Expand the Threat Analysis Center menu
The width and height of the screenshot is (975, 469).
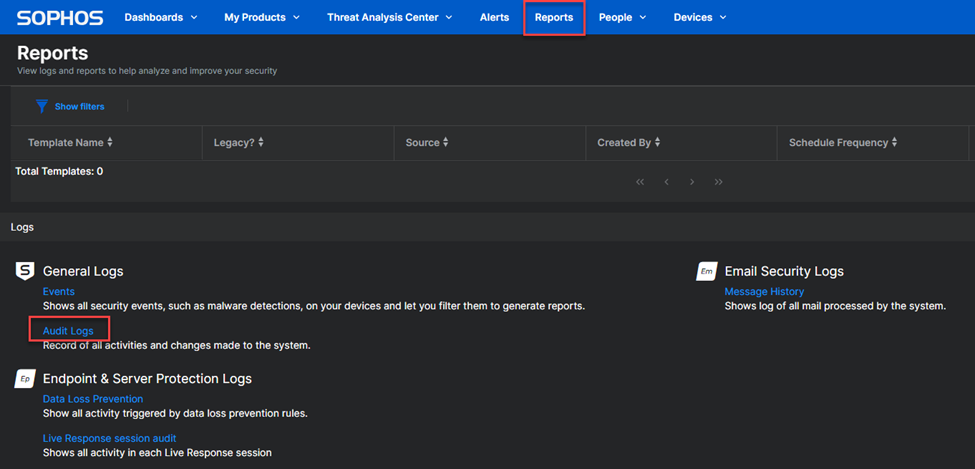coord(389,17)
